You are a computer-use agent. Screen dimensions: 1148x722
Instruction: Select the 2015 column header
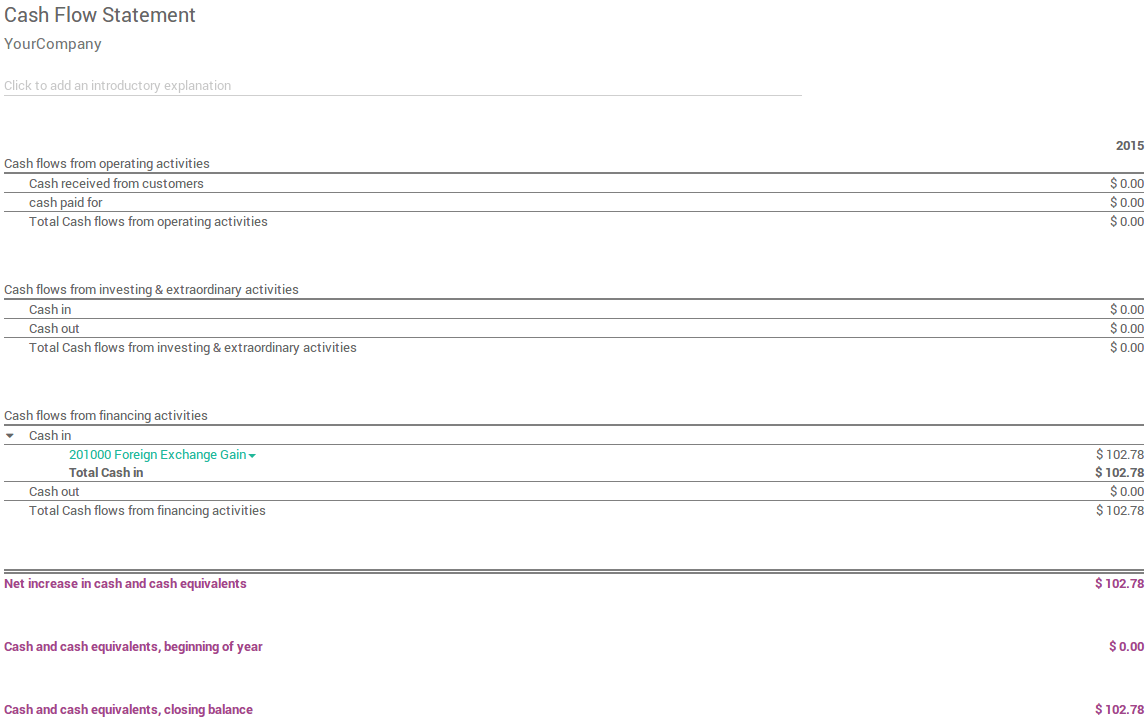(1129, 145)
